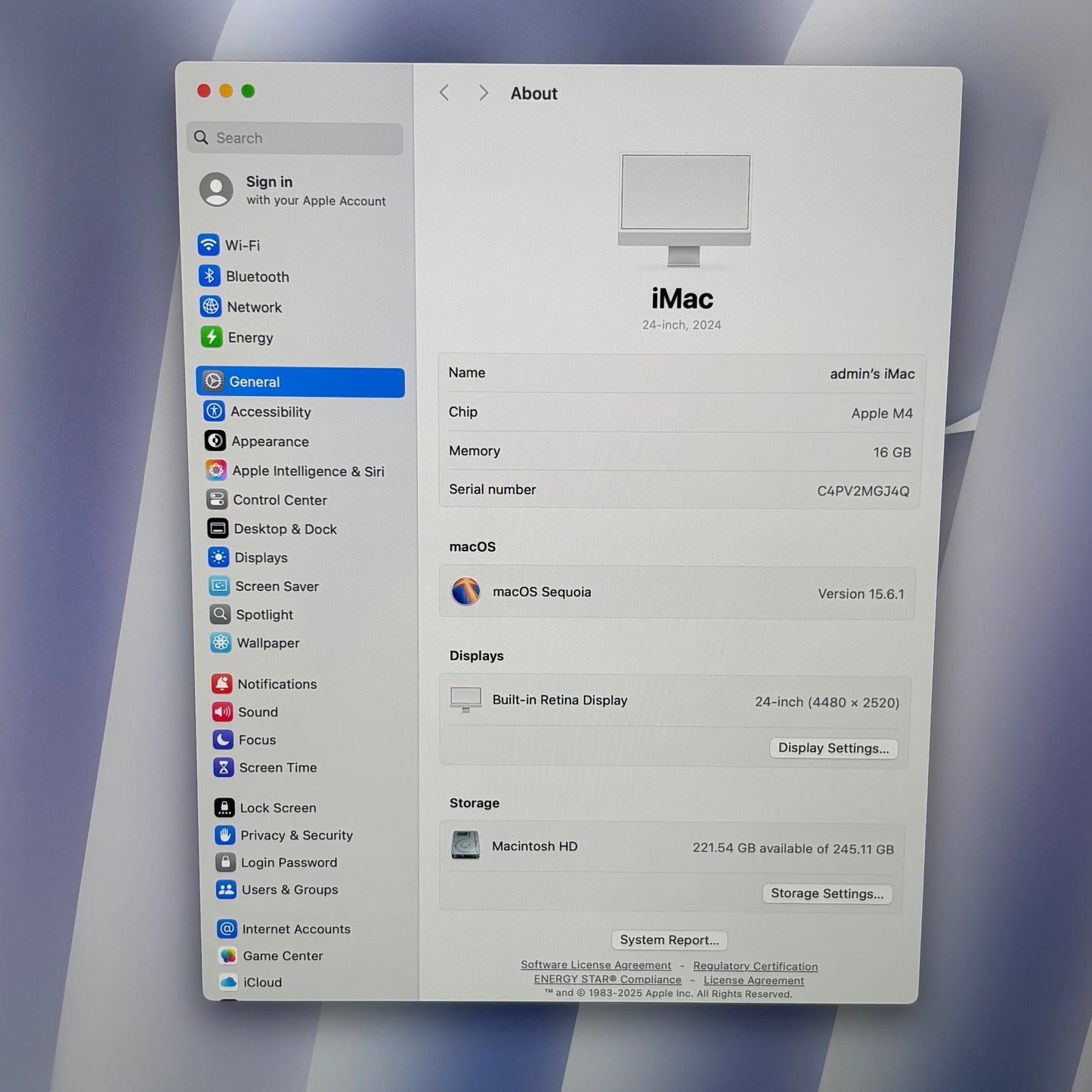The image size is (1092, 1092).
Task: Click the System Report button
Action: [x=669, y=939]
